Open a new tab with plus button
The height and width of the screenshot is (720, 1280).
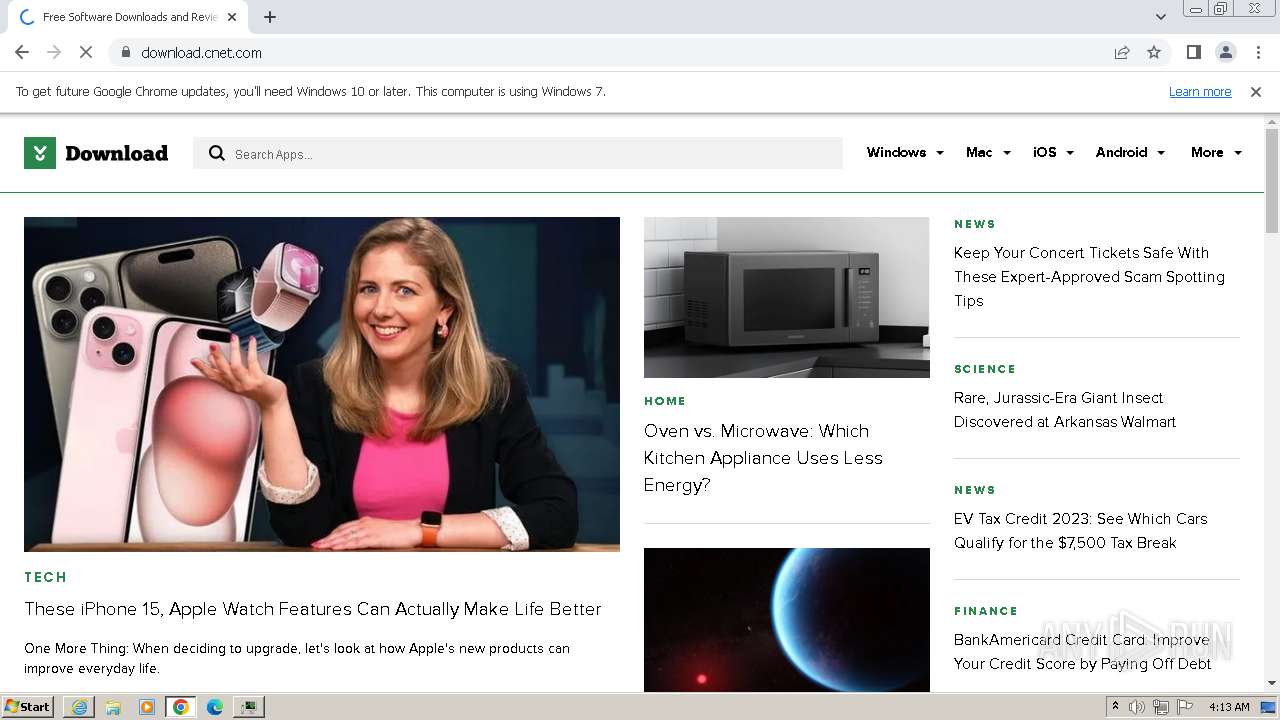pyautogui.click(x=270, y=17)
